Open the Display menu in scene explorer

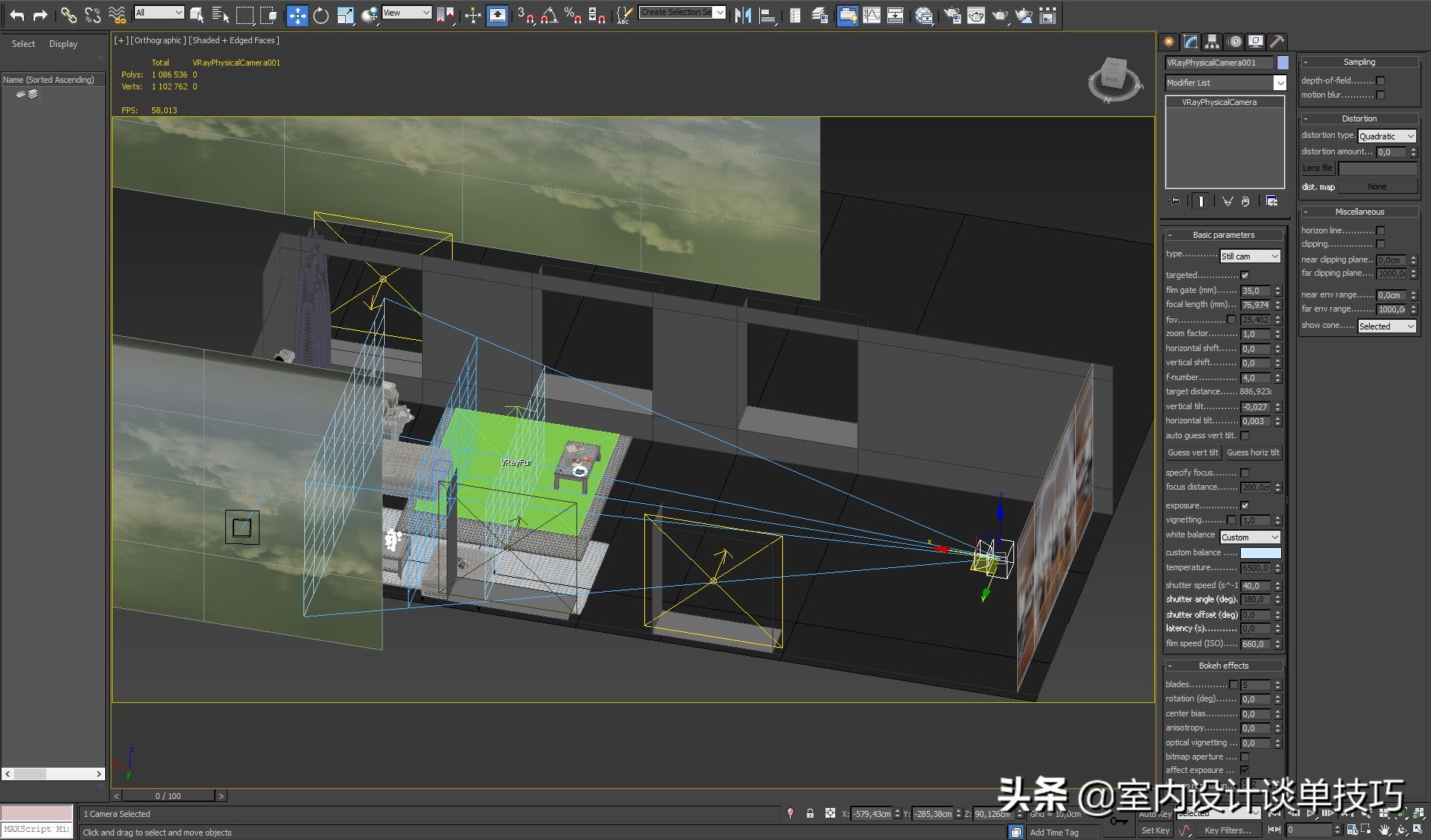point(63,44)
